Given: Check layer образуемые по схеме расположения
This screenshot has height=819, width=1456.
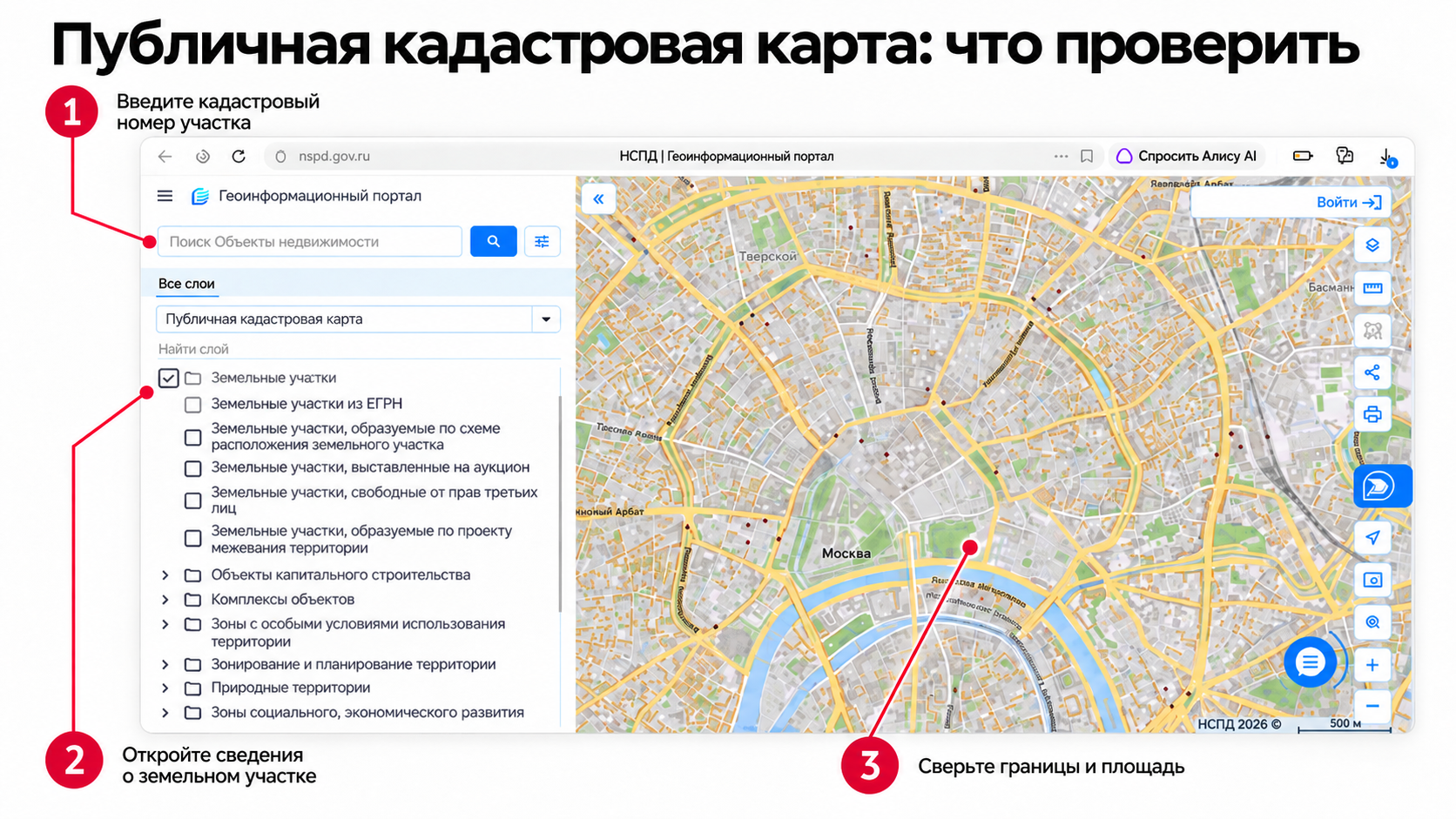Looking at the screenshot, I should (x=193, y=437).
